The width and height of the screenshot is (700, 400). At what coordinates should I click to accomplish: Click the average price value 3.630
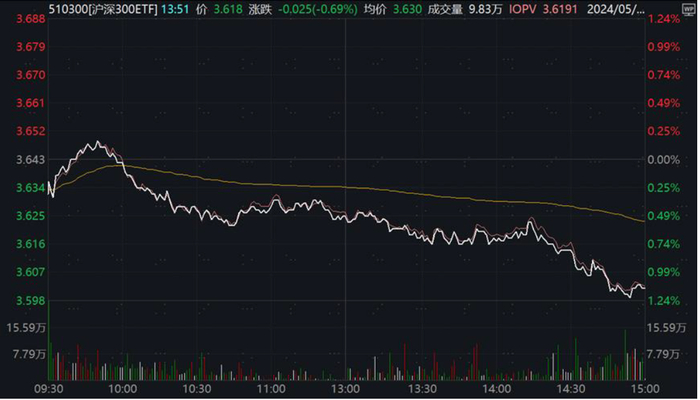pos(407,9)
